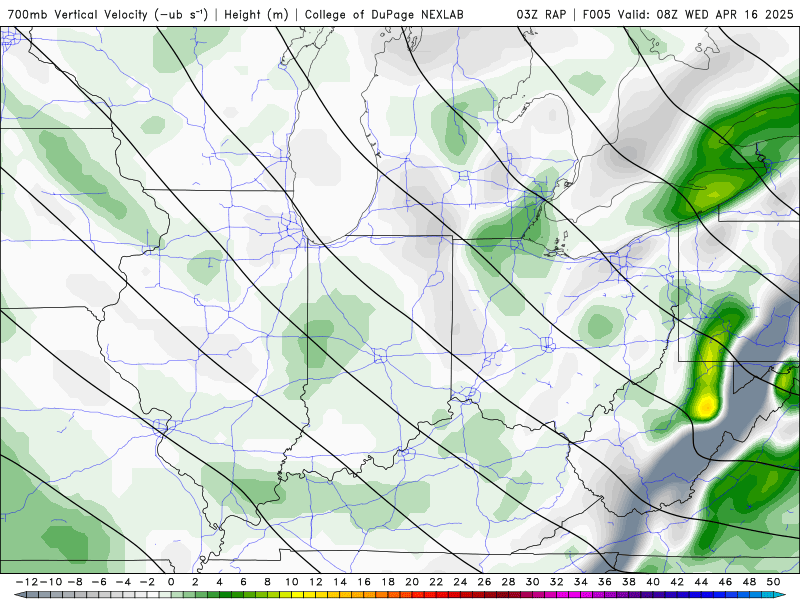Click the '34' color scale label
This screenshot has height=600, width=800.
point(581,582)
